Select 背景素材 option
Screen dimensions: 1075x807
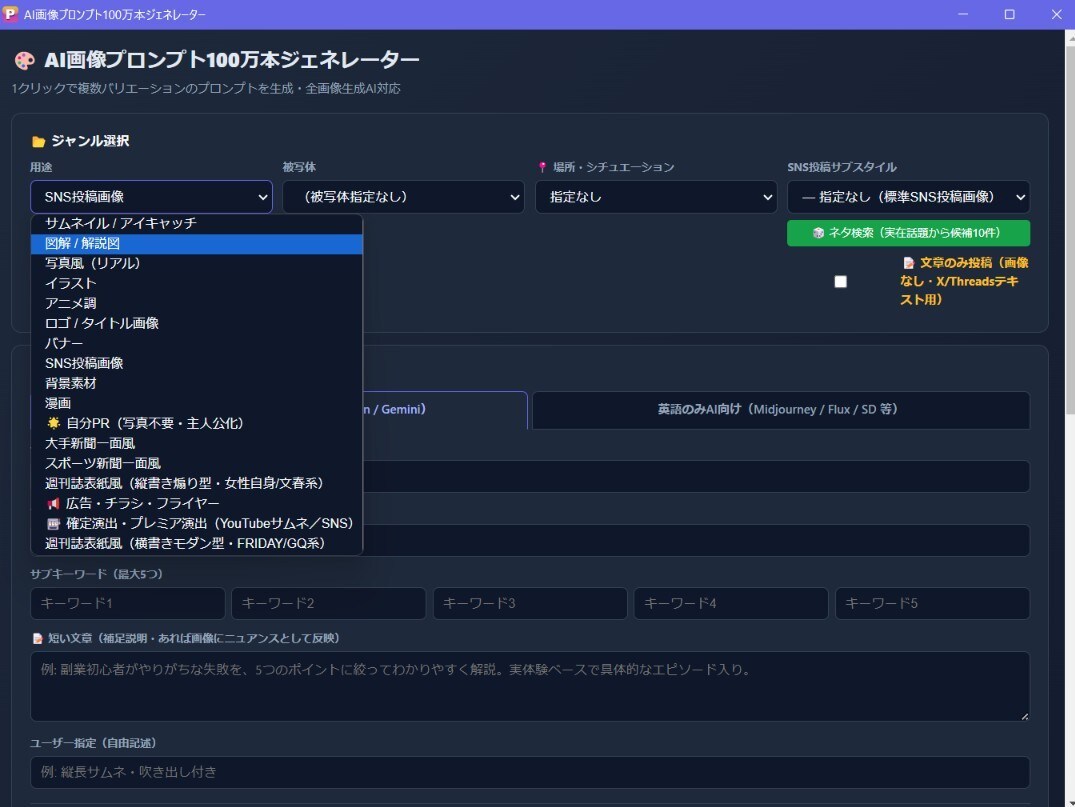pyautogui.click(x=197, y=383)
